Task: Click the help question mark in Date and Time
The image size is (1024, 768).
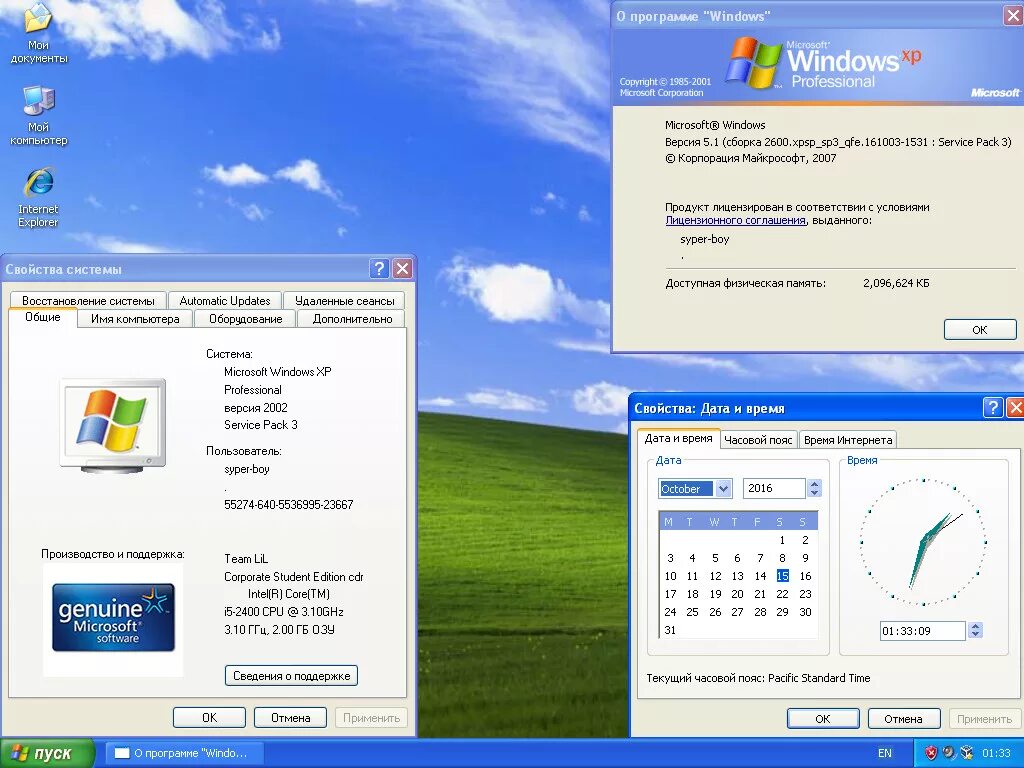Action: (x=993, y=408)
